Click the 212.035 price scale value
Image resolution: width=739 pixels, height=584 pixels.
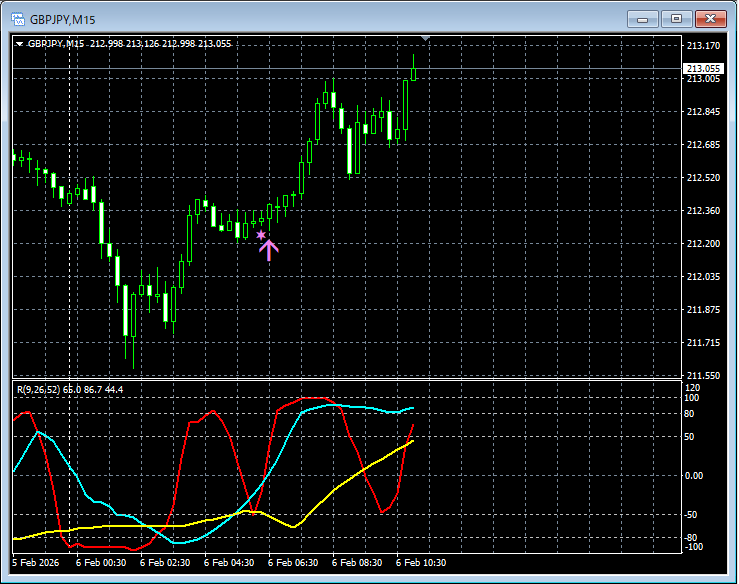(703, 277)
